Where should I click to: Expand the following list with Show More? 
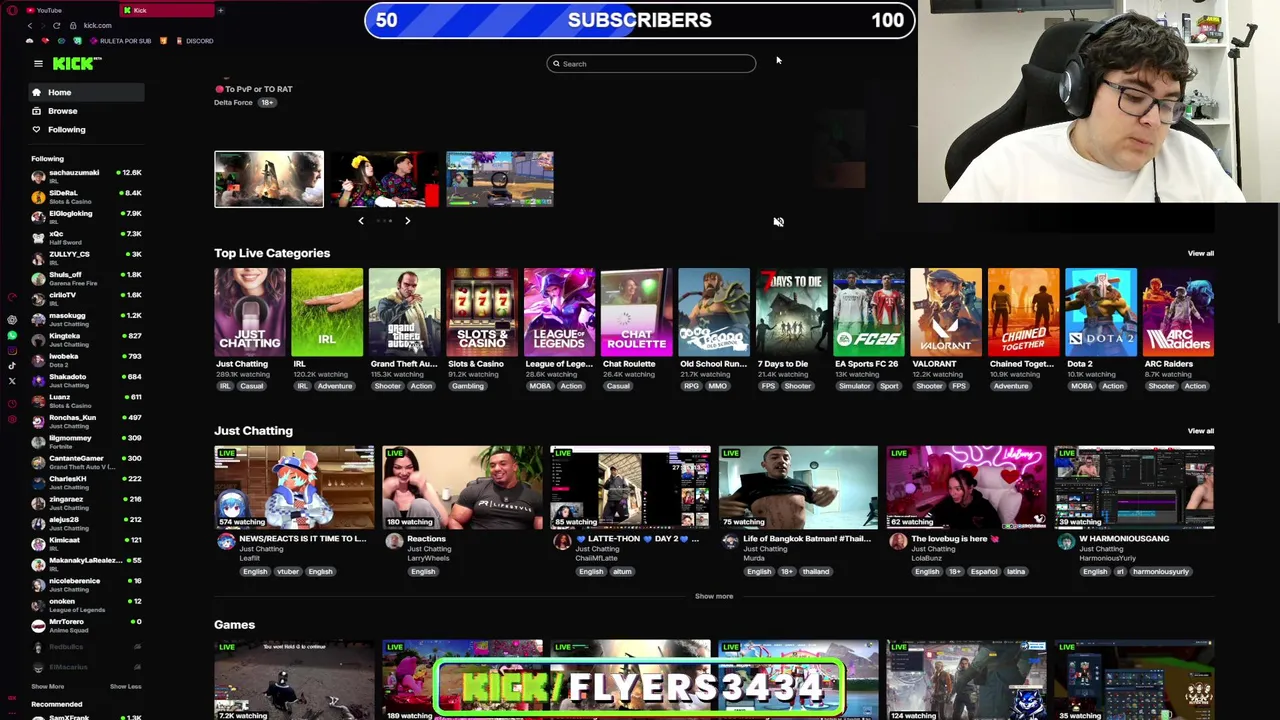(x=47, y=687)
